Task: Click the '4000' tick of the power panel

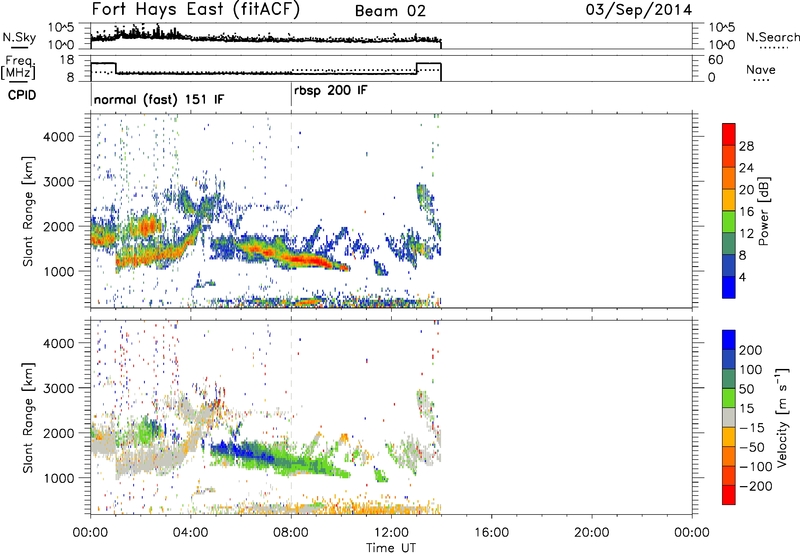Action: pos(59,137)
